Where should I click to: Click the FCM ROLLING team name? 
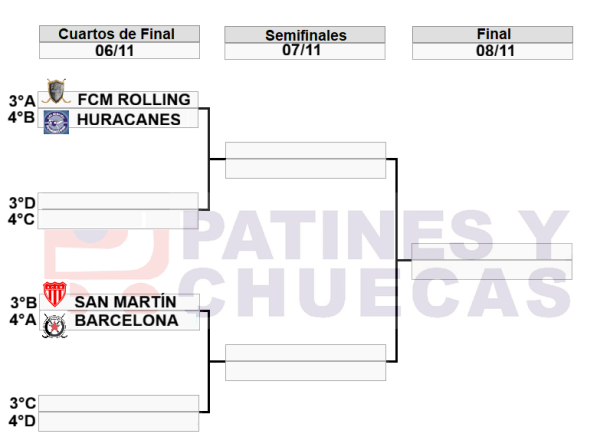tap(133, 99)
